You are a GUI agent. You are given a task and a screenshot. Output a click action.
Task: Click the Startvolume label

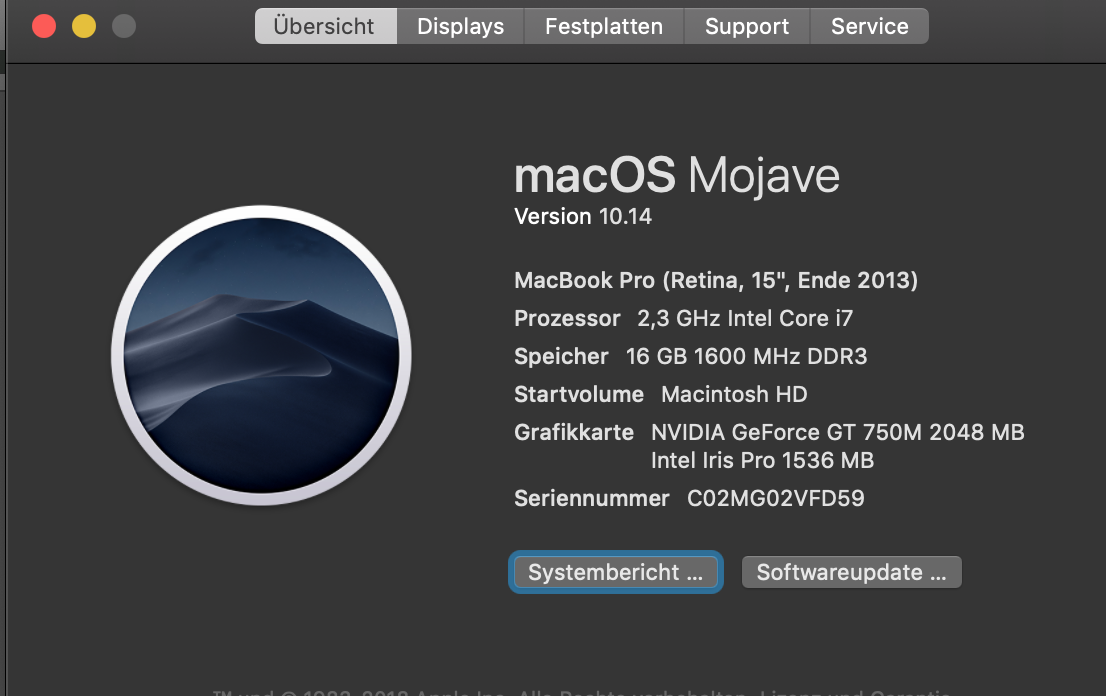tap(578, 394)
